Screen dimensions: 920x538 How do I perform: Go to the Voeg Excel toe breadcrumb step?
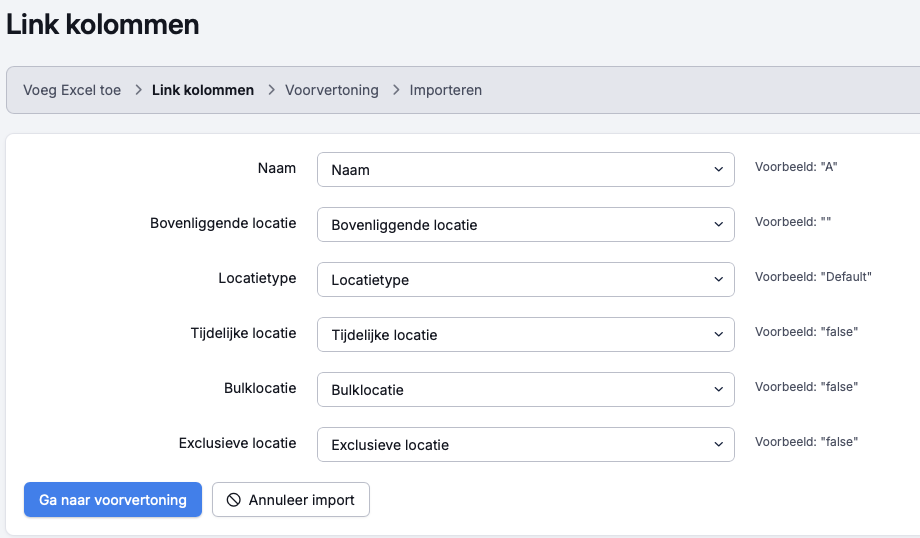pyautogui.click(x=72, y=90)
